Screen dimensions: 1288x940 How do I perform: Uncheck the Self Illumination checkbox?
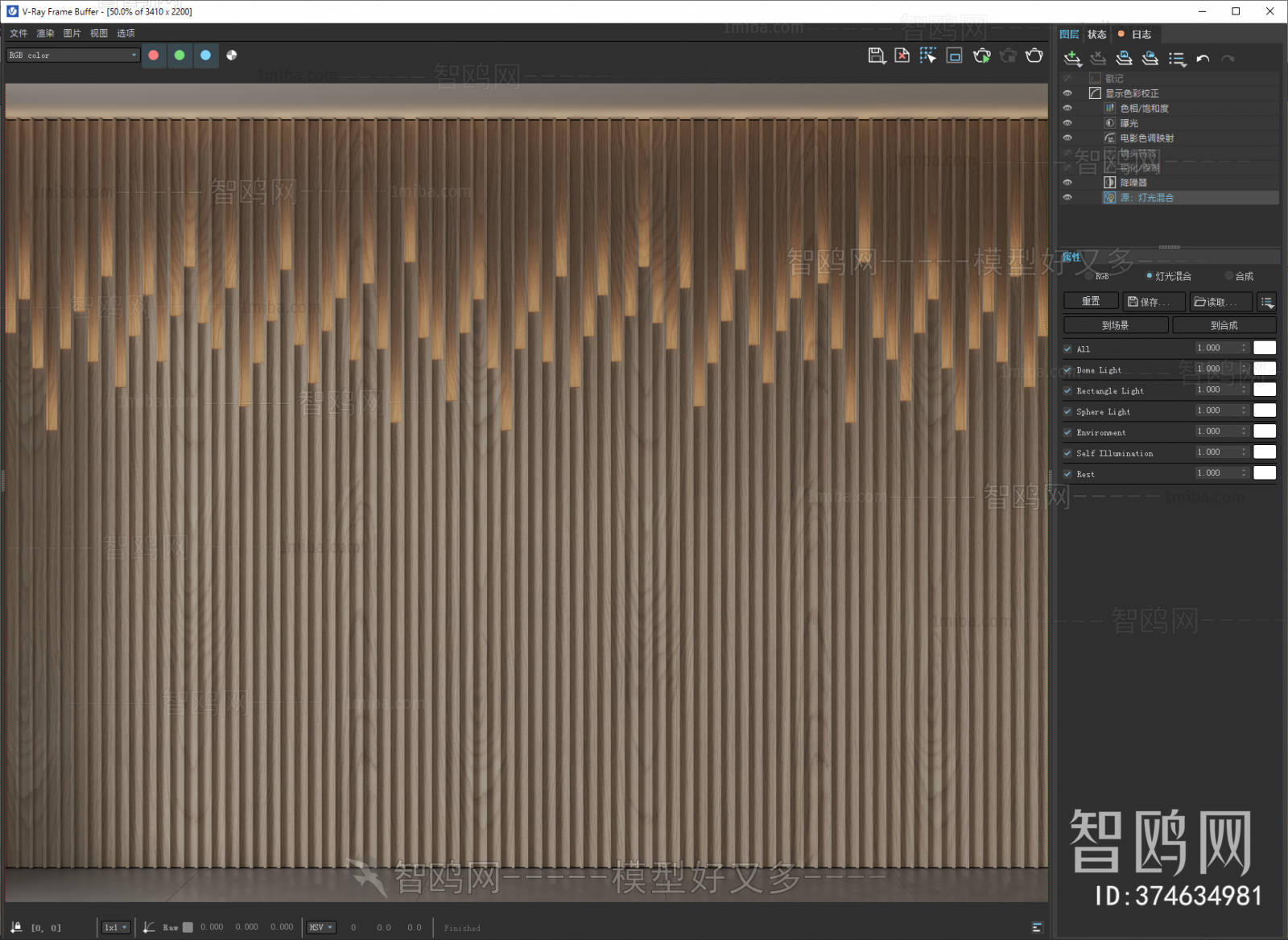tap(1067, 454)
